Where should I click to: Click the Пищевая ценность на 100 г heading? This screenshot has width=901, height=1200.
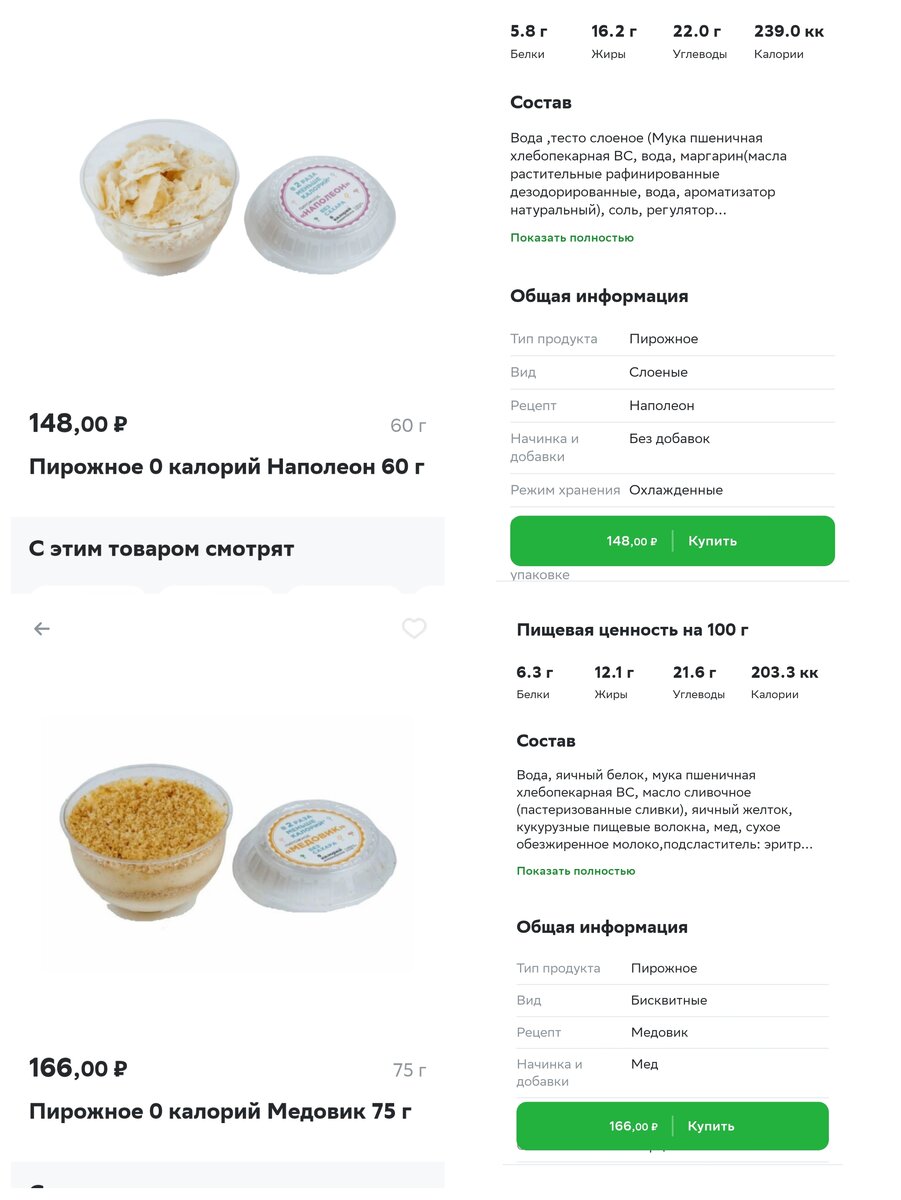point(633,630)
